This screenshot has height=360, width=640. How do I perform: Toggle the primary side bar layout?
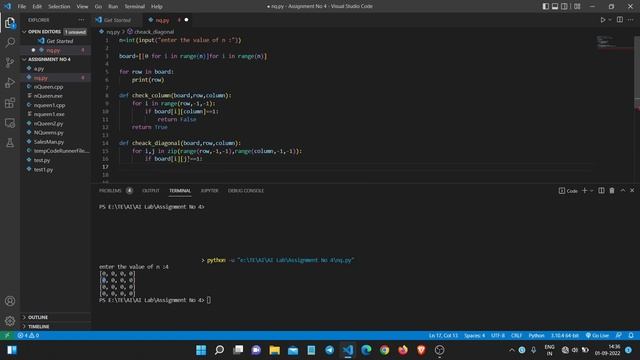click(546, 6)
